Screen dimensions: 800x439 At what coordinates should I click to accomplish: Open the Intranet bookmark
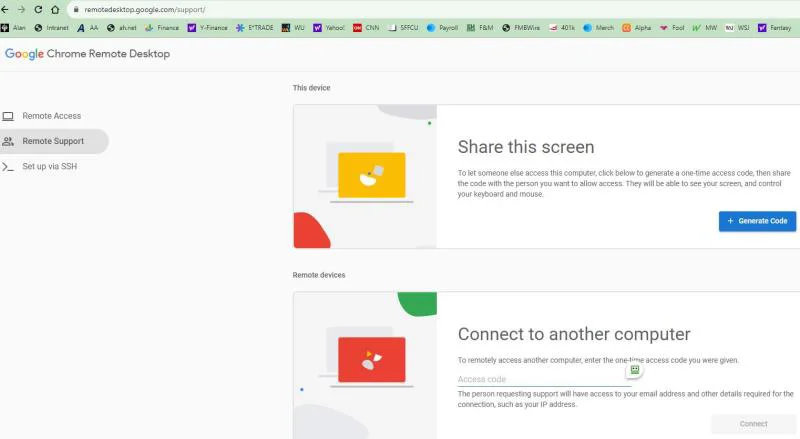click(51, 28)
